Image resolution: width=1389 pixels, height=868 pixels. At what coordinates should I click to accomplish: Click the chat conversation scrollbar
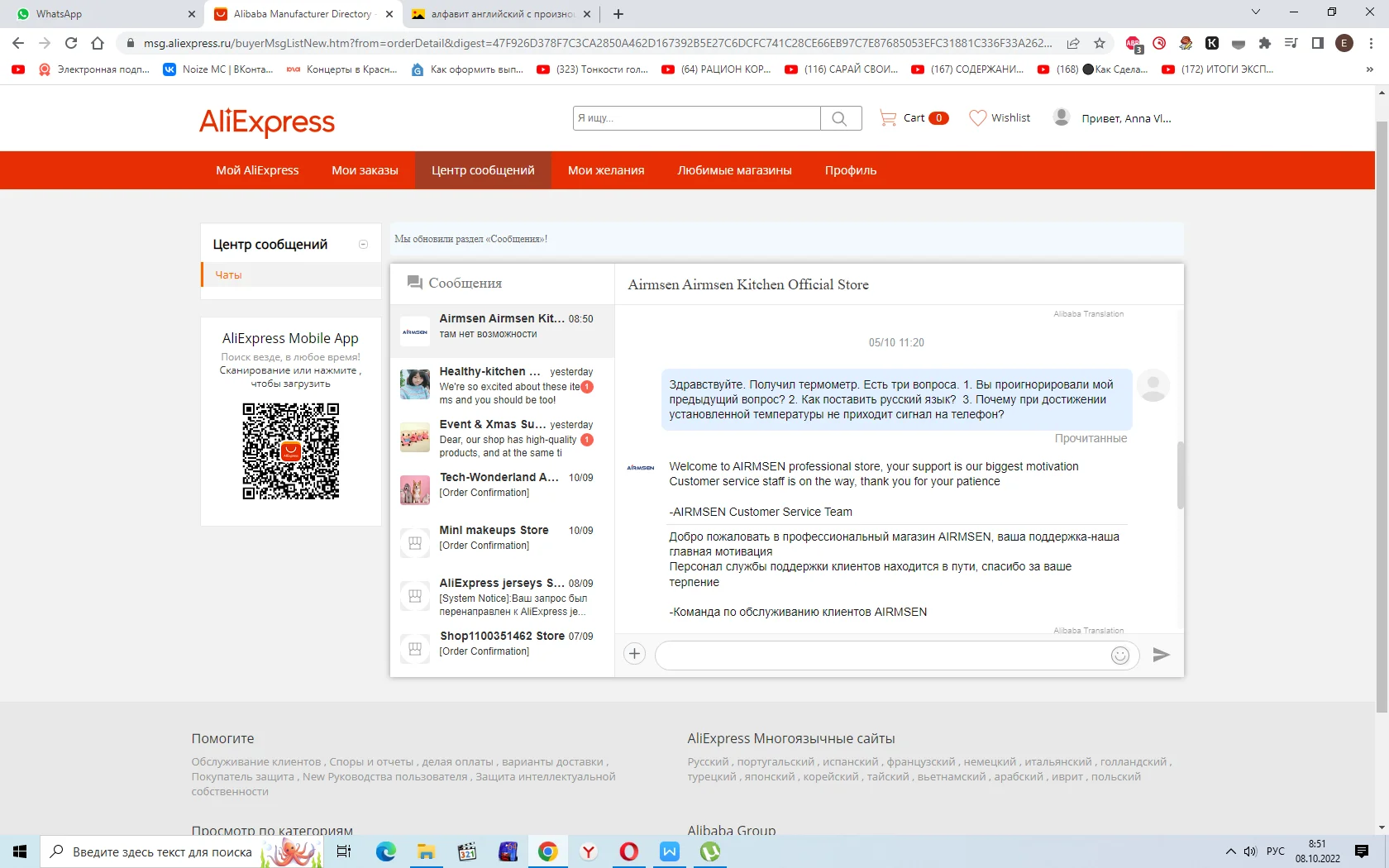(x=1181, y=475)
